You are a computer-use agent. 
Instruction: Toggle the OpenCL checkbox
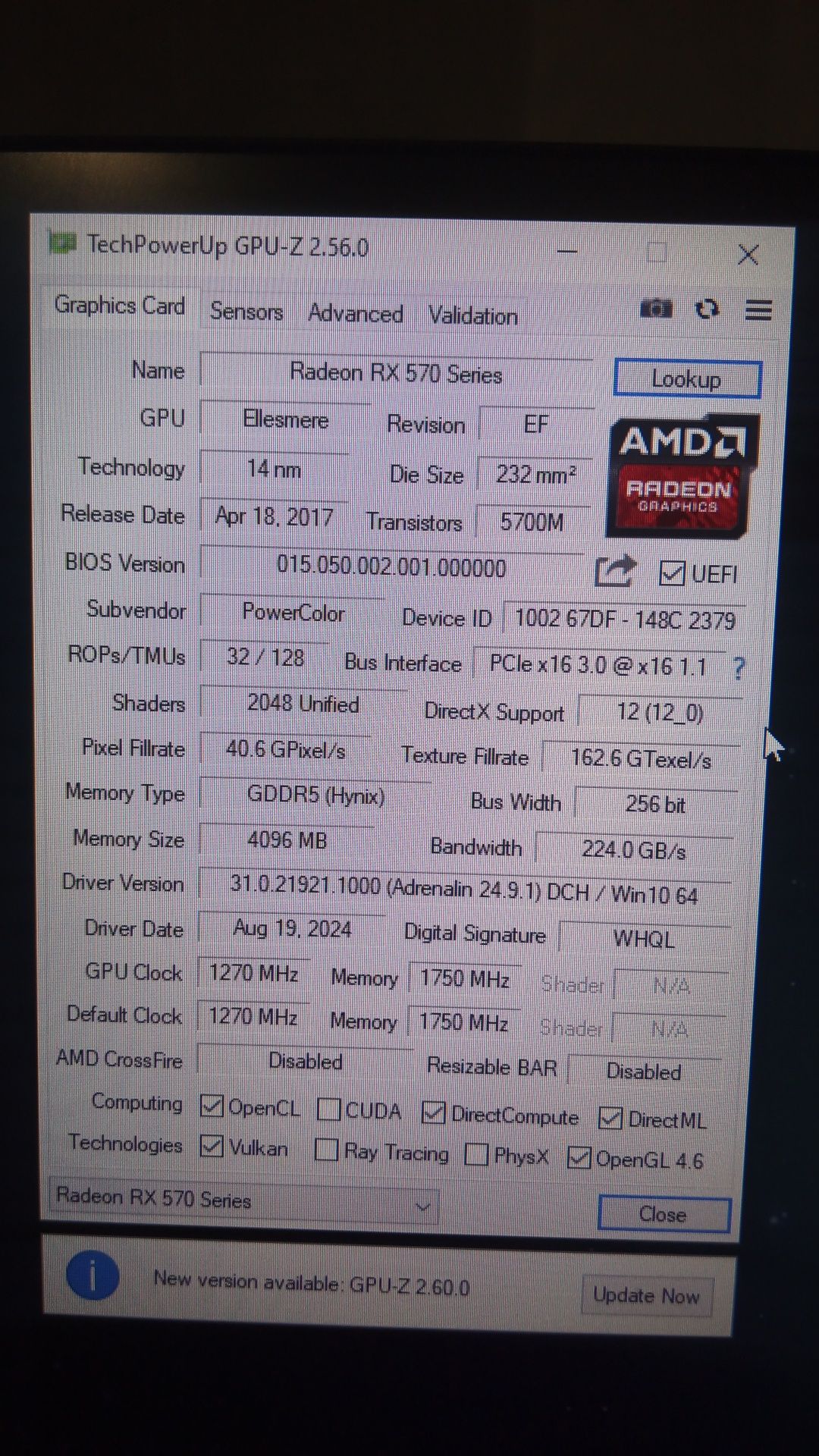pos(211,1107)
